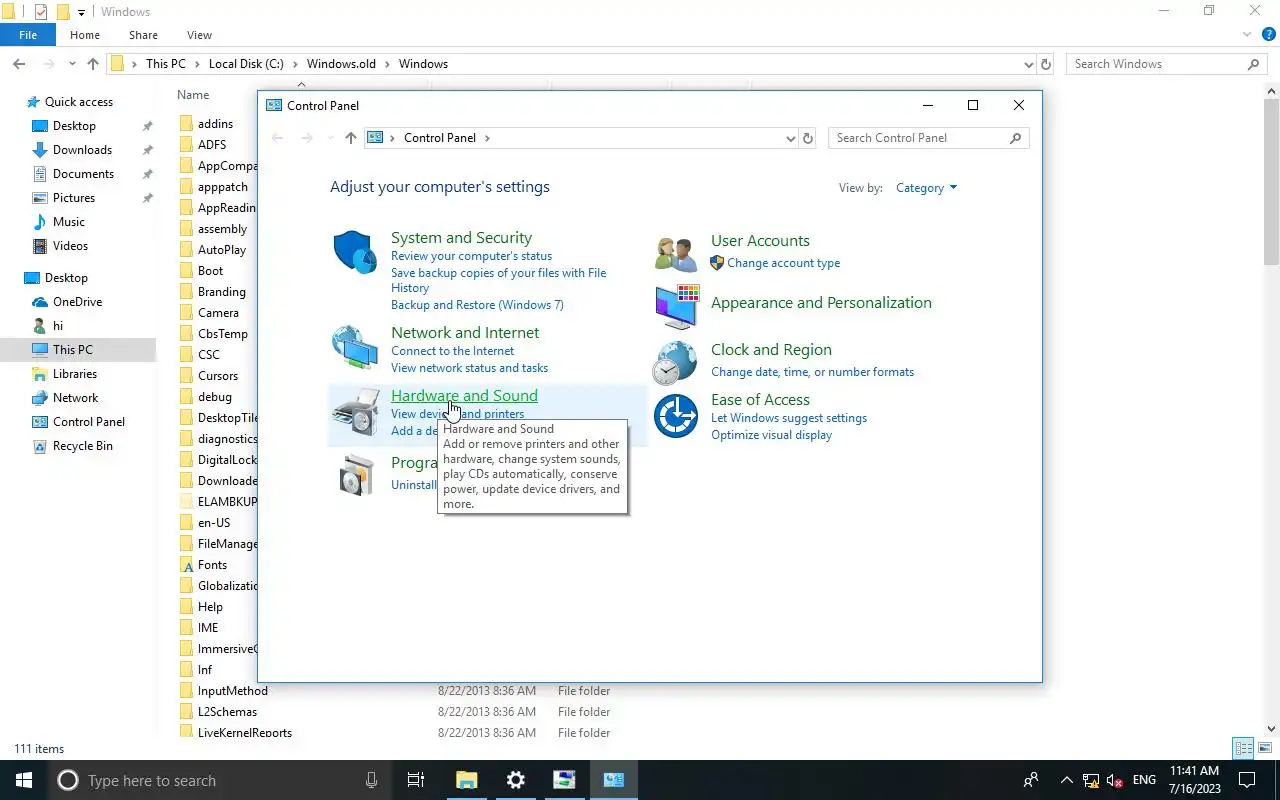Image resolution: width=1280 pixels, height=800 pixels.
Task: Click Review your computer's status
Action: (x=471, y=256)
